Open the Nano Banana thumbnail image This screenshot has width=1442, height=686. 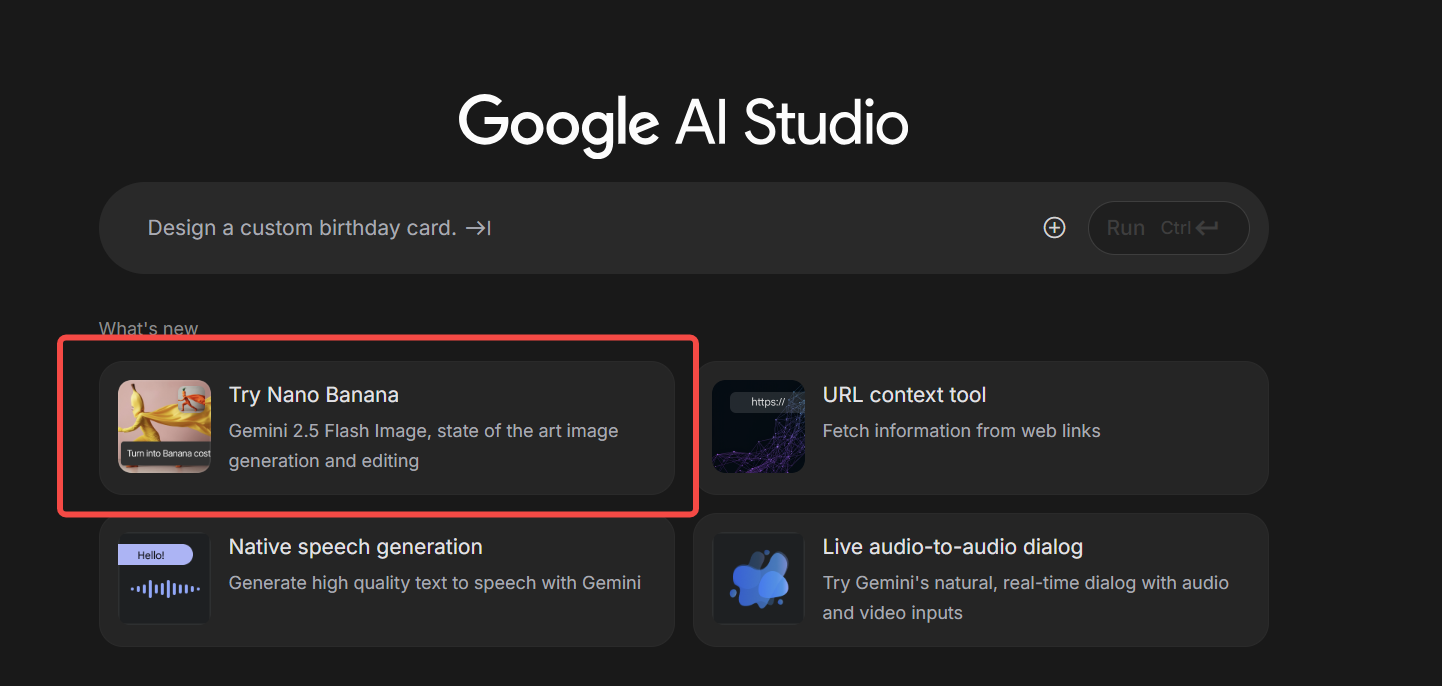(x=165, y=427)
